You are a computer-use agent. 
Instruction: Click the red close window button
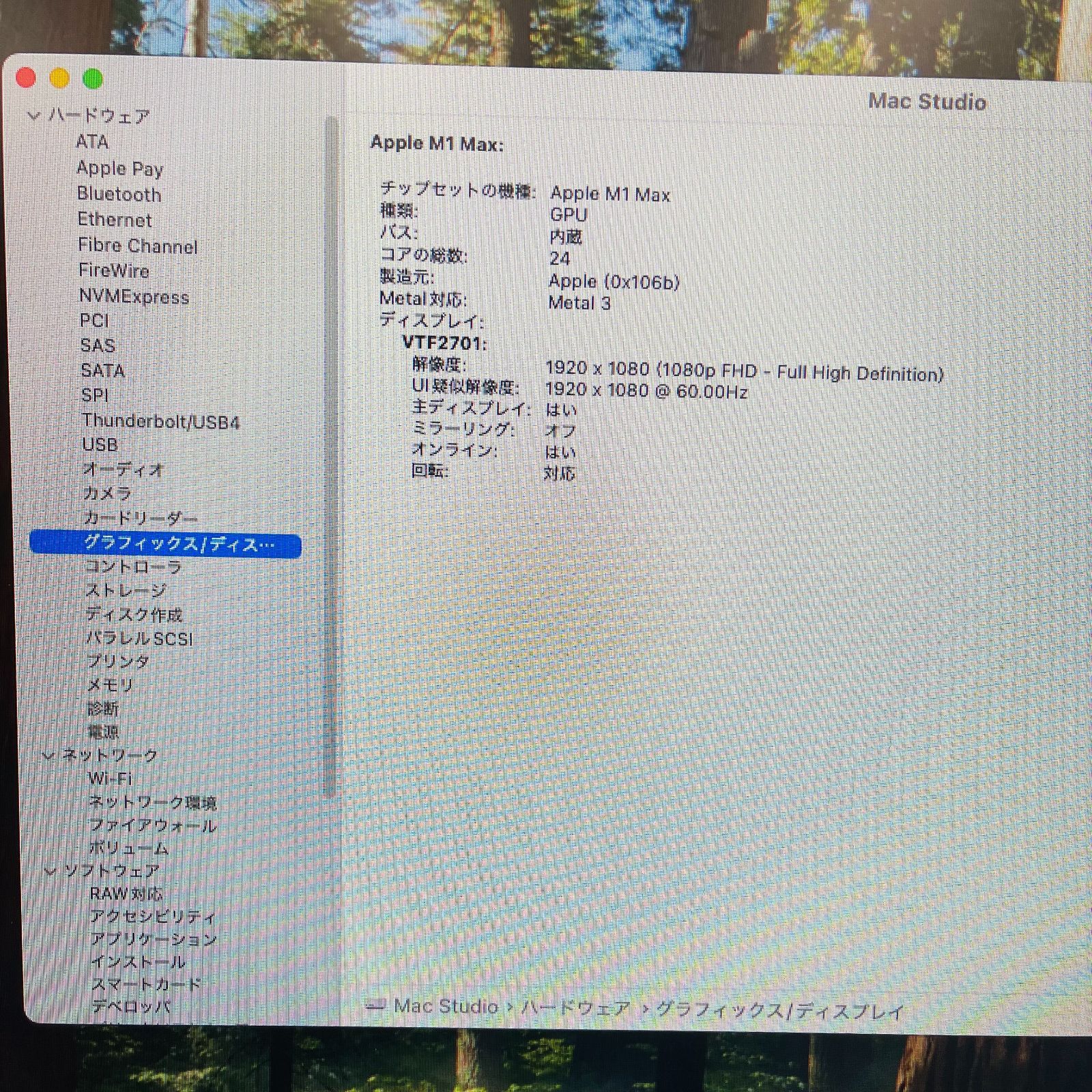(26, 78)
